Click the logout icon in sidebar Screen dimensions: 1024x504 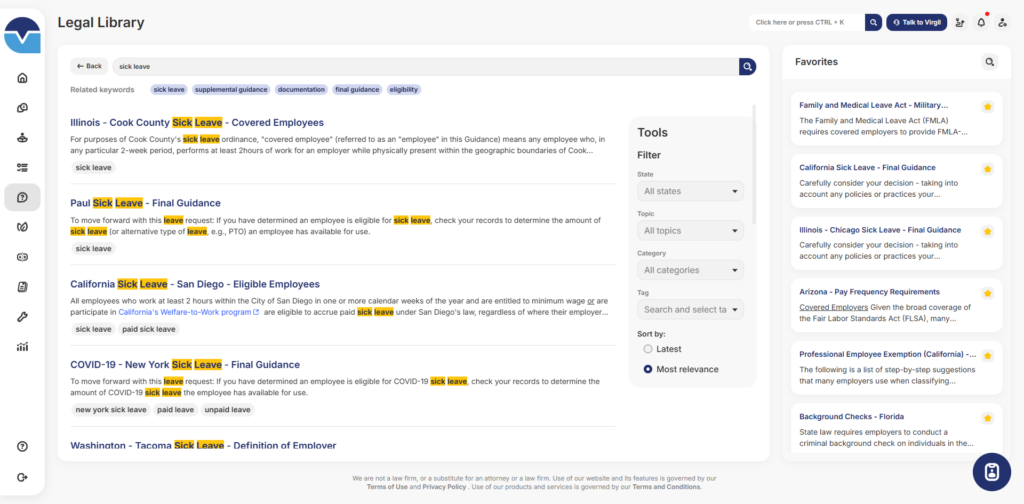[x=22, y=477]
